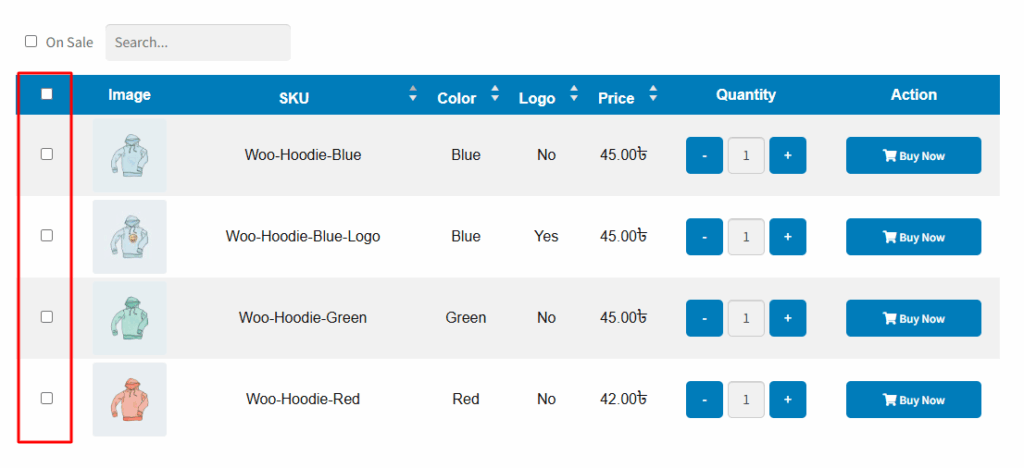
Task: Enable the On Sale filter checkbox
Action: (31, 41)
